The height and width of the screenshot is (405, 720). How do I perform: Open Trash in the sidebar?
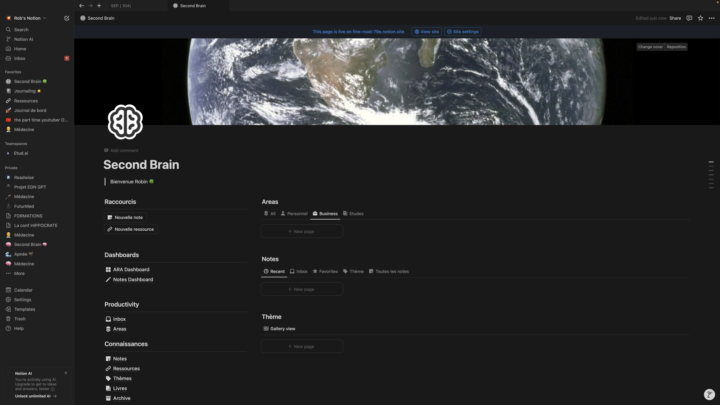point(19,318)
